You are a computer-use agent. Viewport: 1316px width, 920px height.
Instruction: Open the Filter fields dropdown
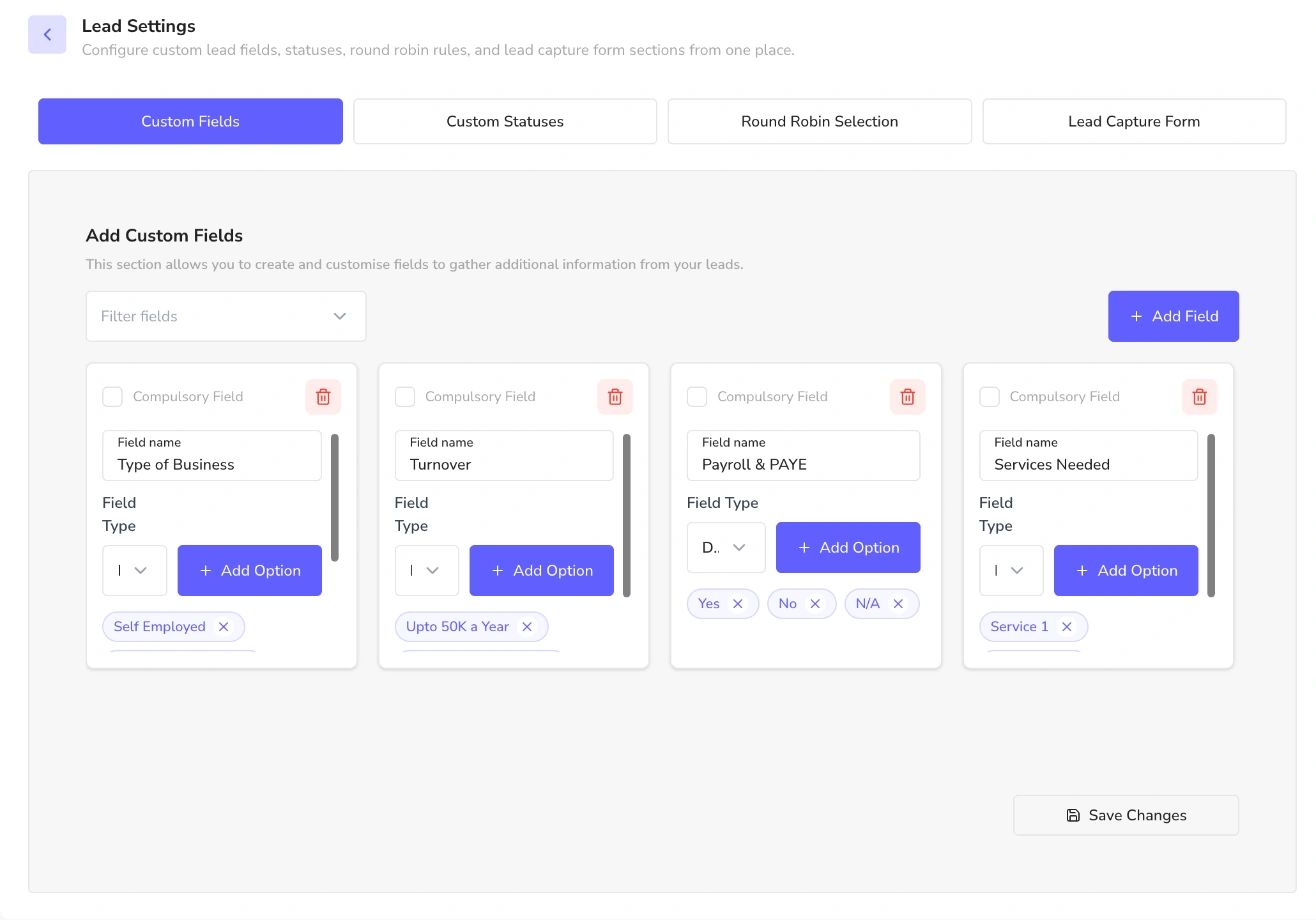pos(226,316)
